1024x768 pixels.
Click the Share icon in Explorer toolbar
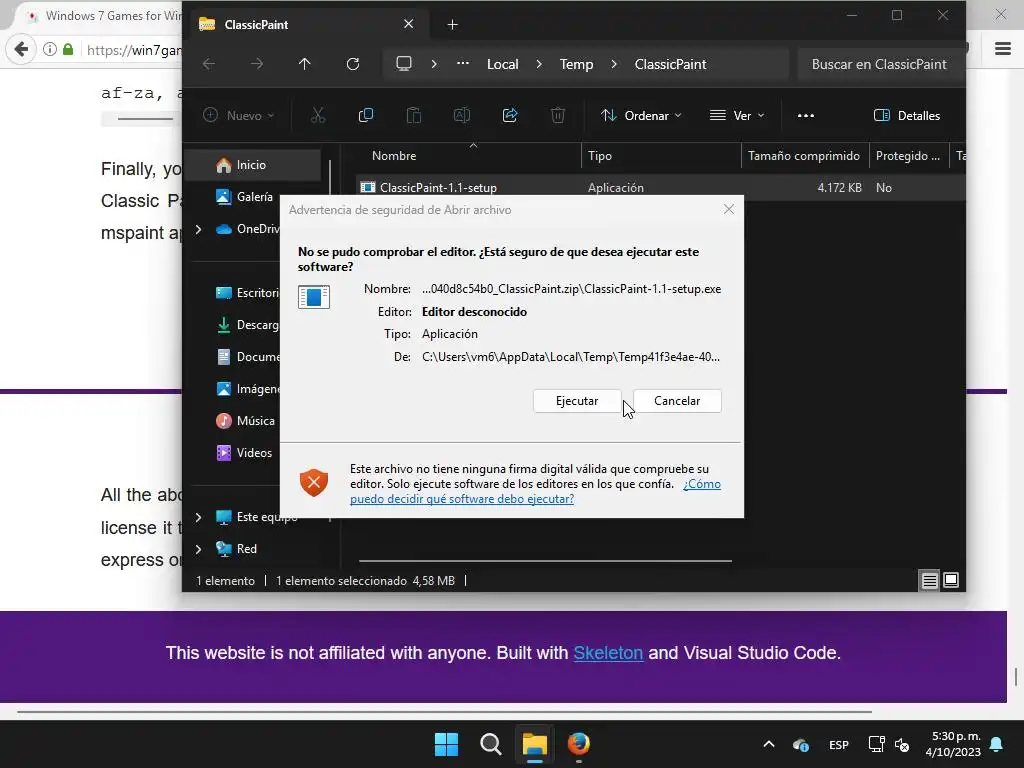(x=510, y=116)
